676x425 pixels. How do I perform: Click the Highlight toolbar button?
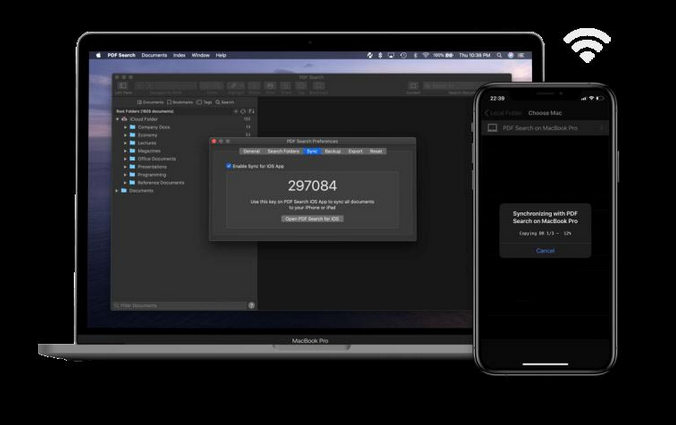236,86
